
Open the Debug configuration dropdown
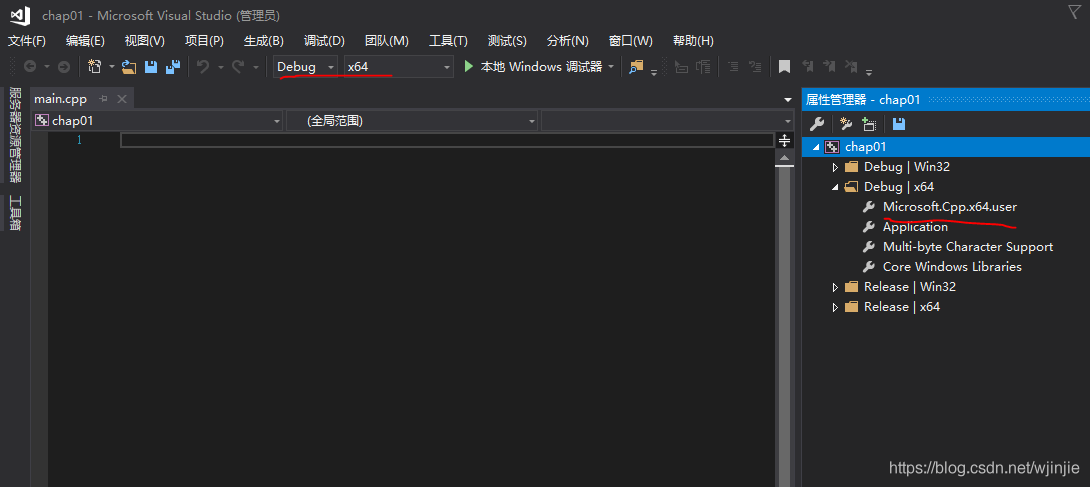[x=306, y=67]
